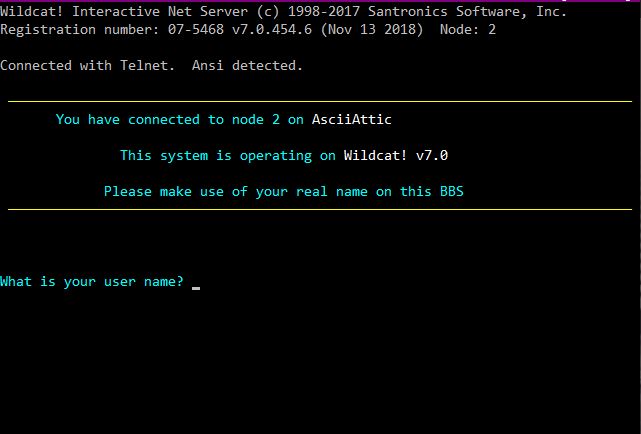Image resolution: width=641 pixels, height=434 pixels.
Task: Click the "This system is operating on" text
Action: point(228,156)
